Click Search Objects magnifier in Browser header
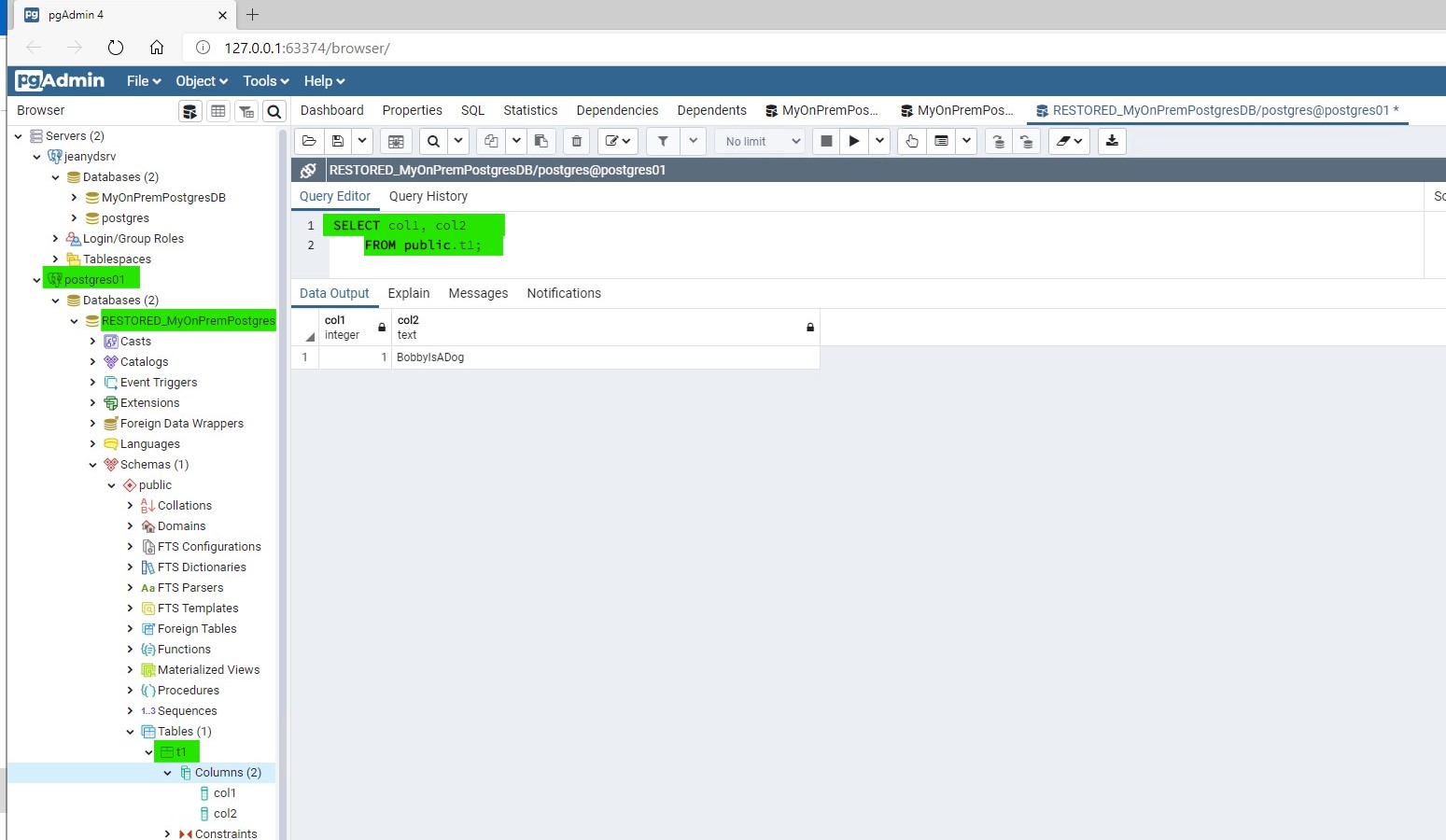The width and height of the screenshot is (1446, 840). pyautogui.click(x=274, y=111)
